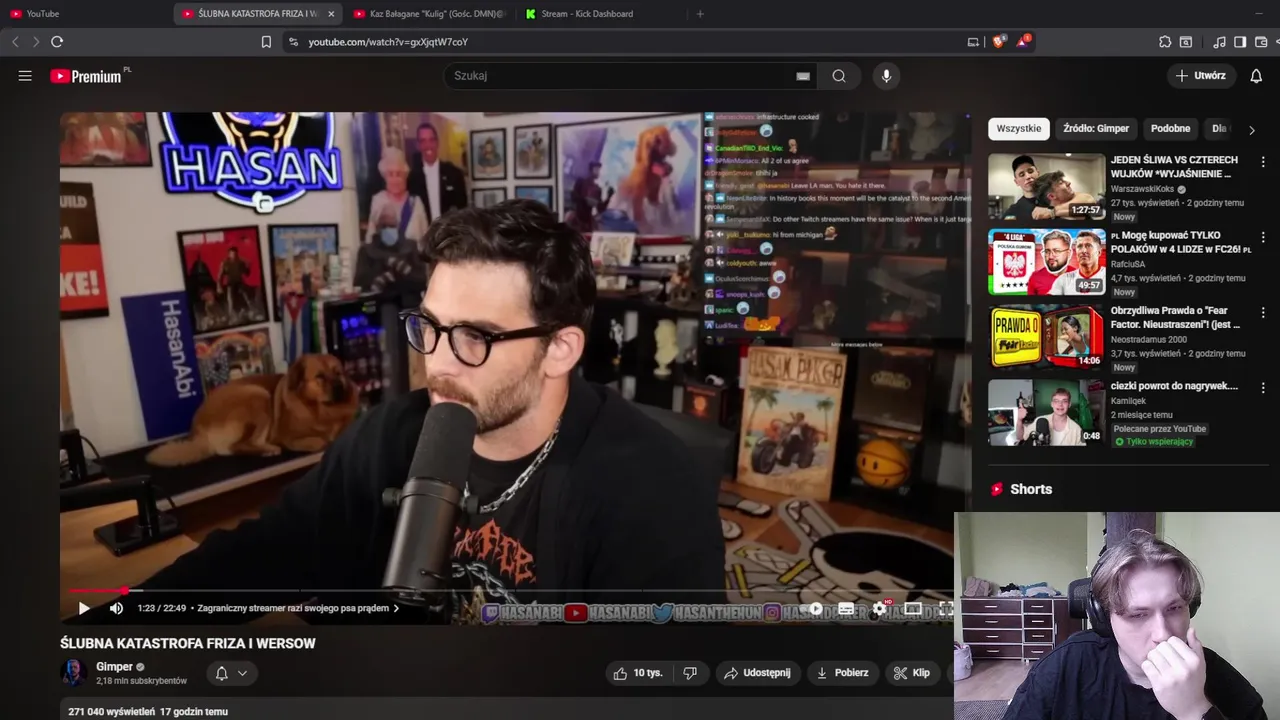The image size is (1280, 720).
Task: Open browser media control music note
Action: click(x=1219, y=42)
